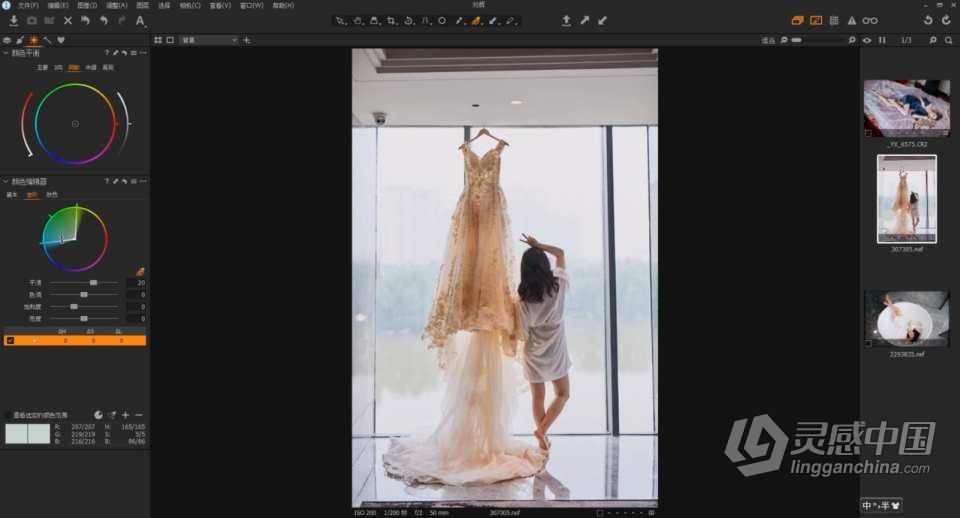
Task: Select the Pan hand tool
Action: [x=358, y=21]
